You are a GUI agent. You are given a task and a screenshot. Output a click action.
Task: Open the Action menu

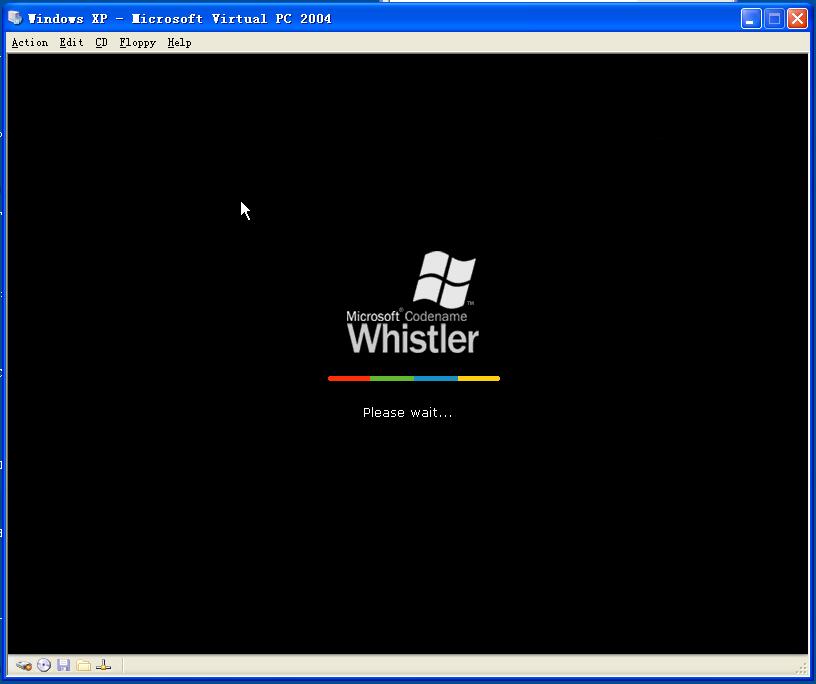[30, 43]
